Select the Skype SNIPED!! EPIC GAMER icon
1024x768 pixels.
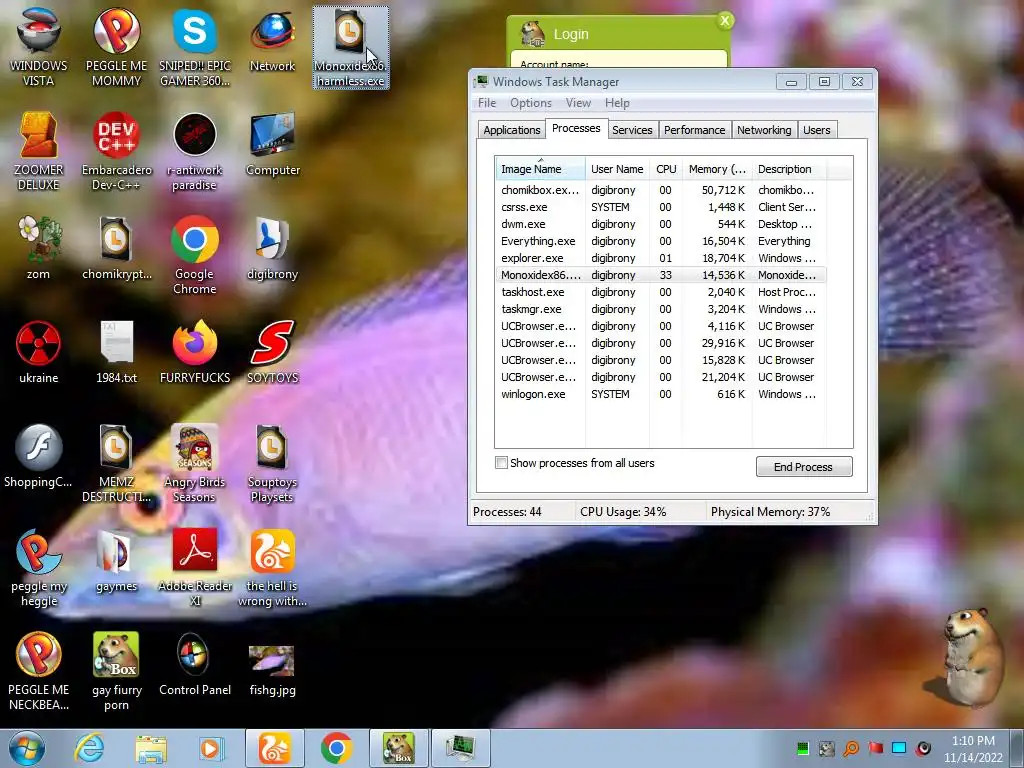(x=195, y=47)
